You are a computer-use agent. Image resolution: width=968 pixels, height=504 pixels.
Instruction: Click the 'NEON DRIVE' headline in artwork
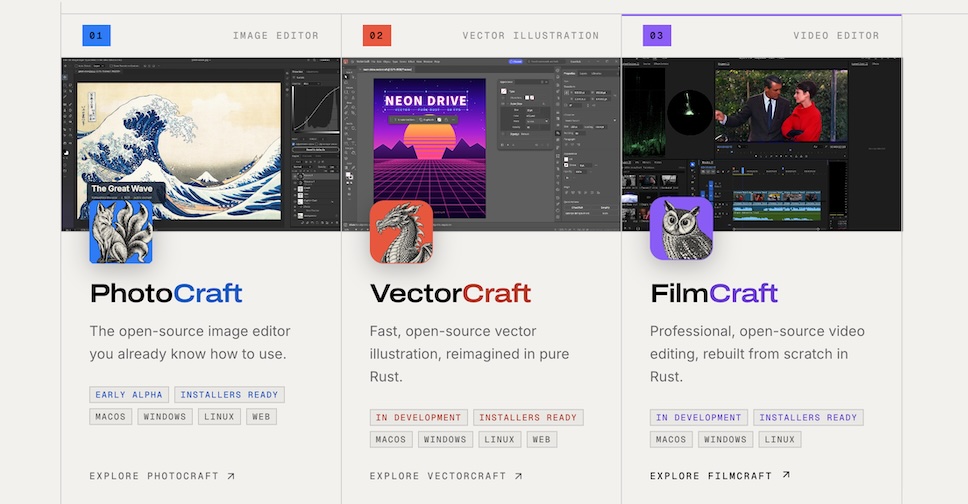(x=426, y=100)
